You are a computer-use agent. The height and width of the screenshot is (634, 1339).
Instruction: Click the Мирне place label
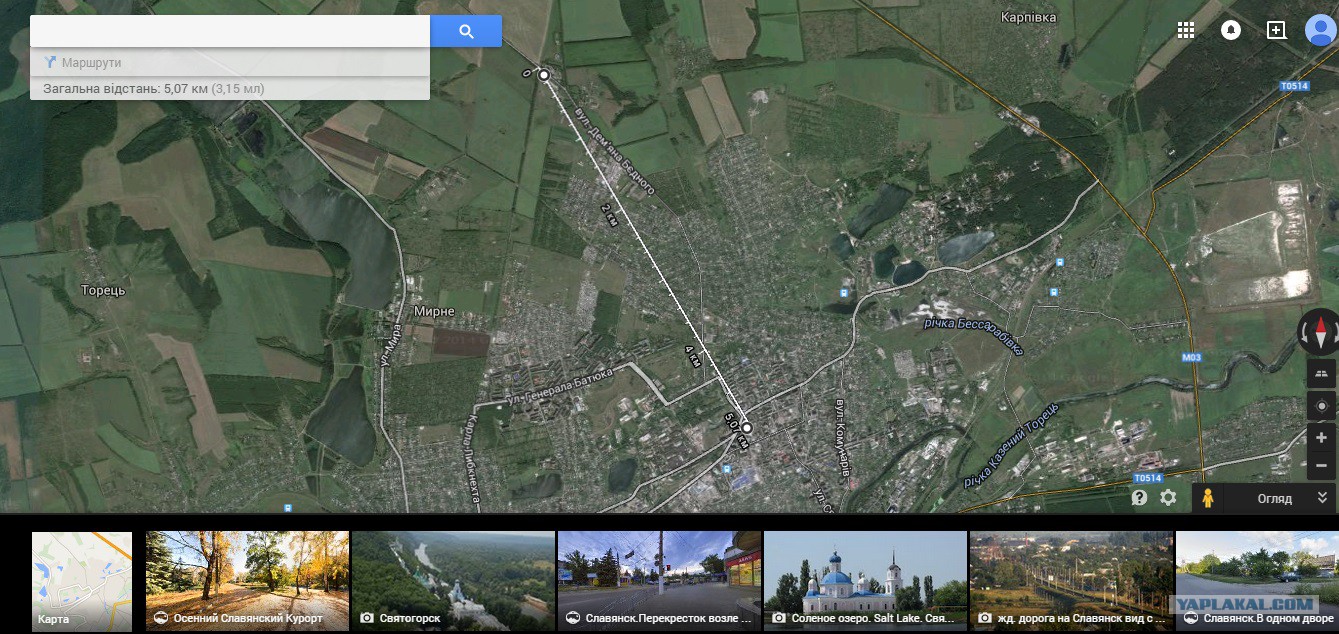(433, 311)
